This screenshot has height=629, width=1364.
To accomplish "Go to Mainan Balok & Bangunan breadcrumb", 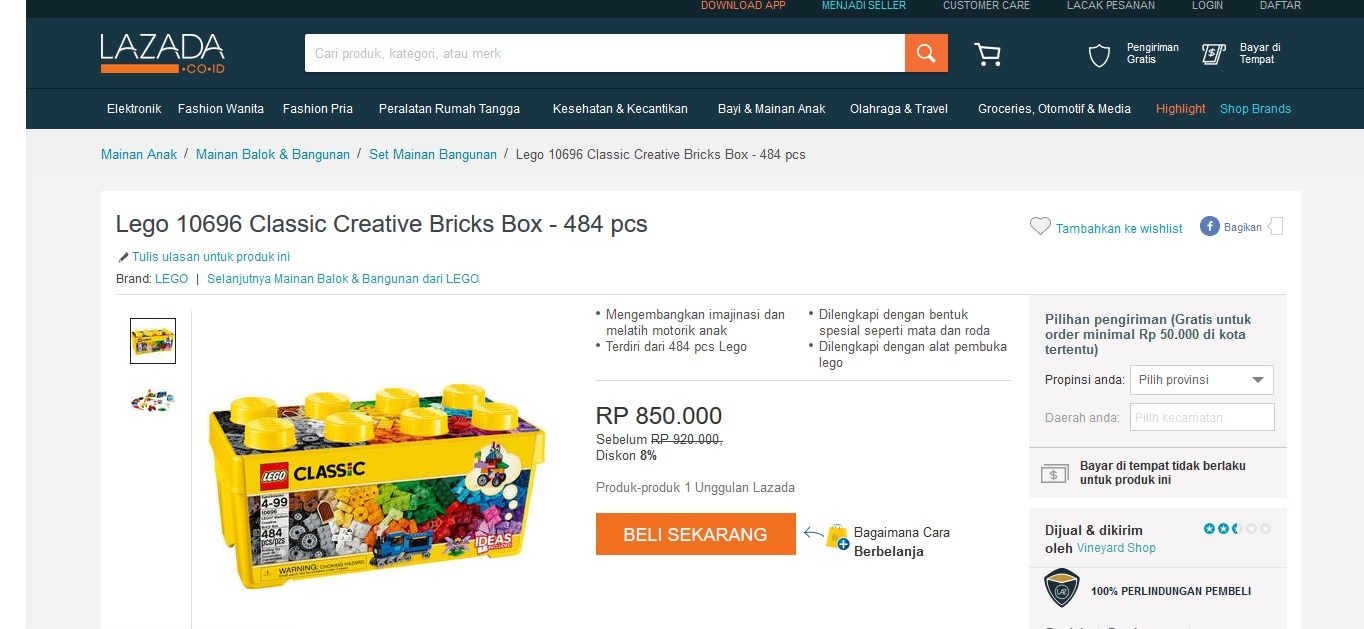I will click(x=273, y=154).
